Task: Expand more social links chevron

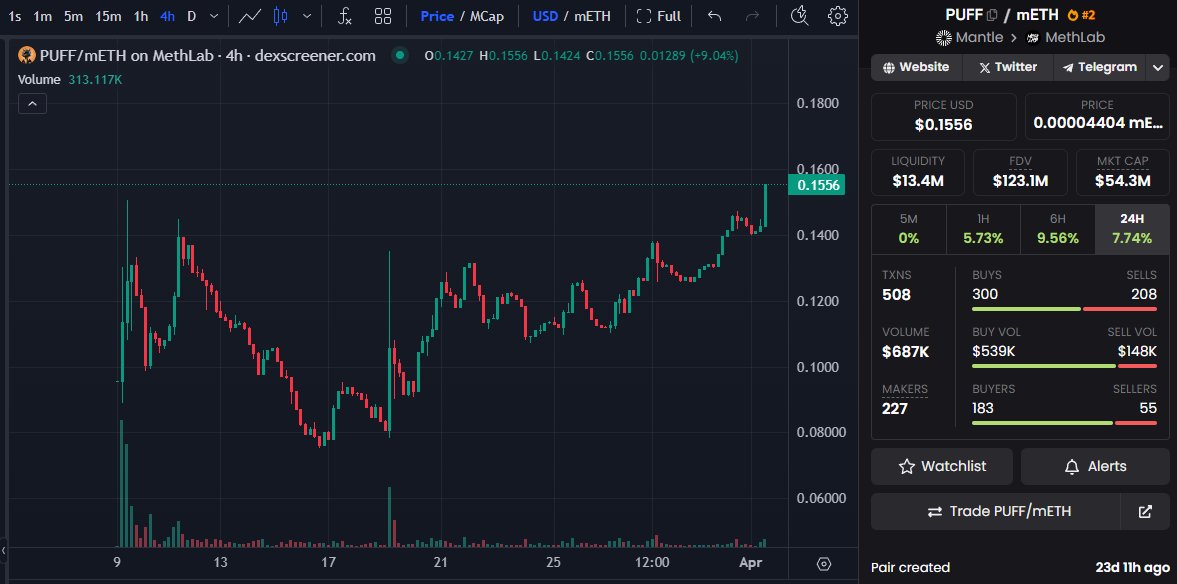Action: (1157, 67)
